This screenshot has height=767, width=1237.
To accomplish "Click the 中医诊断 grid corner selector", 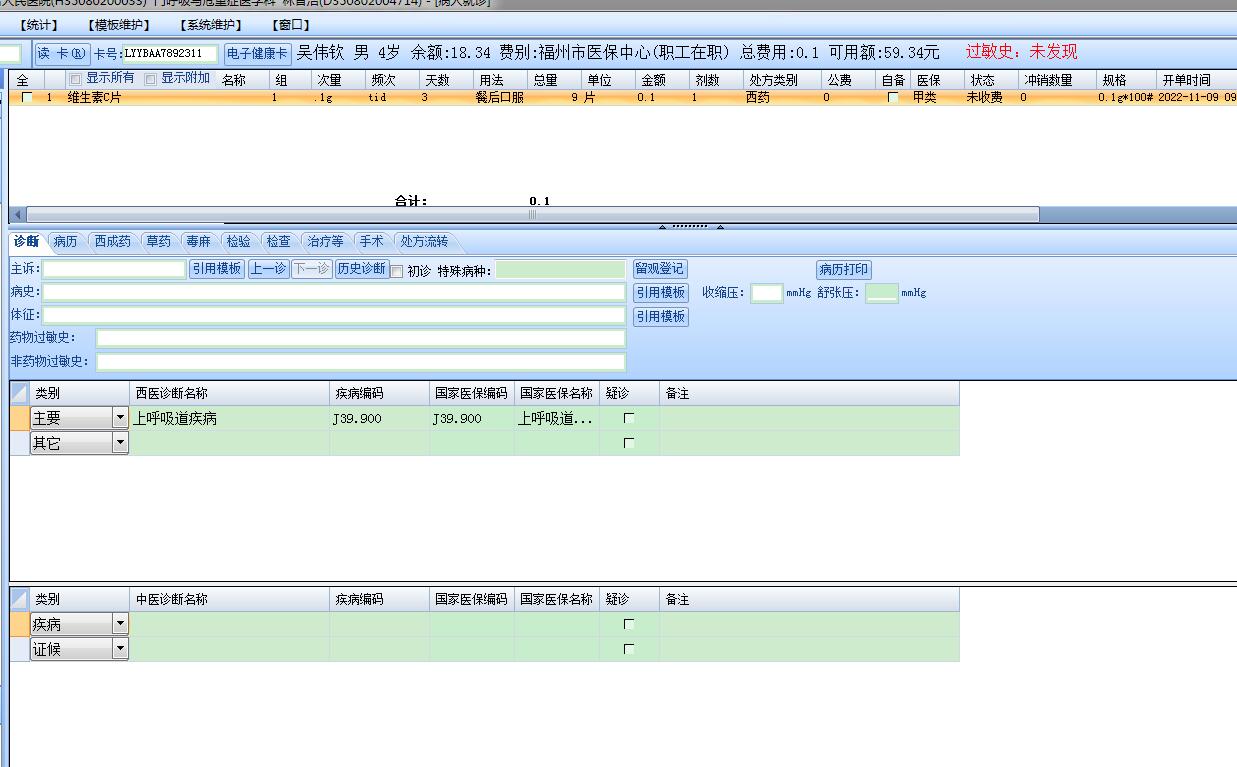I will [x=19, y=599].
